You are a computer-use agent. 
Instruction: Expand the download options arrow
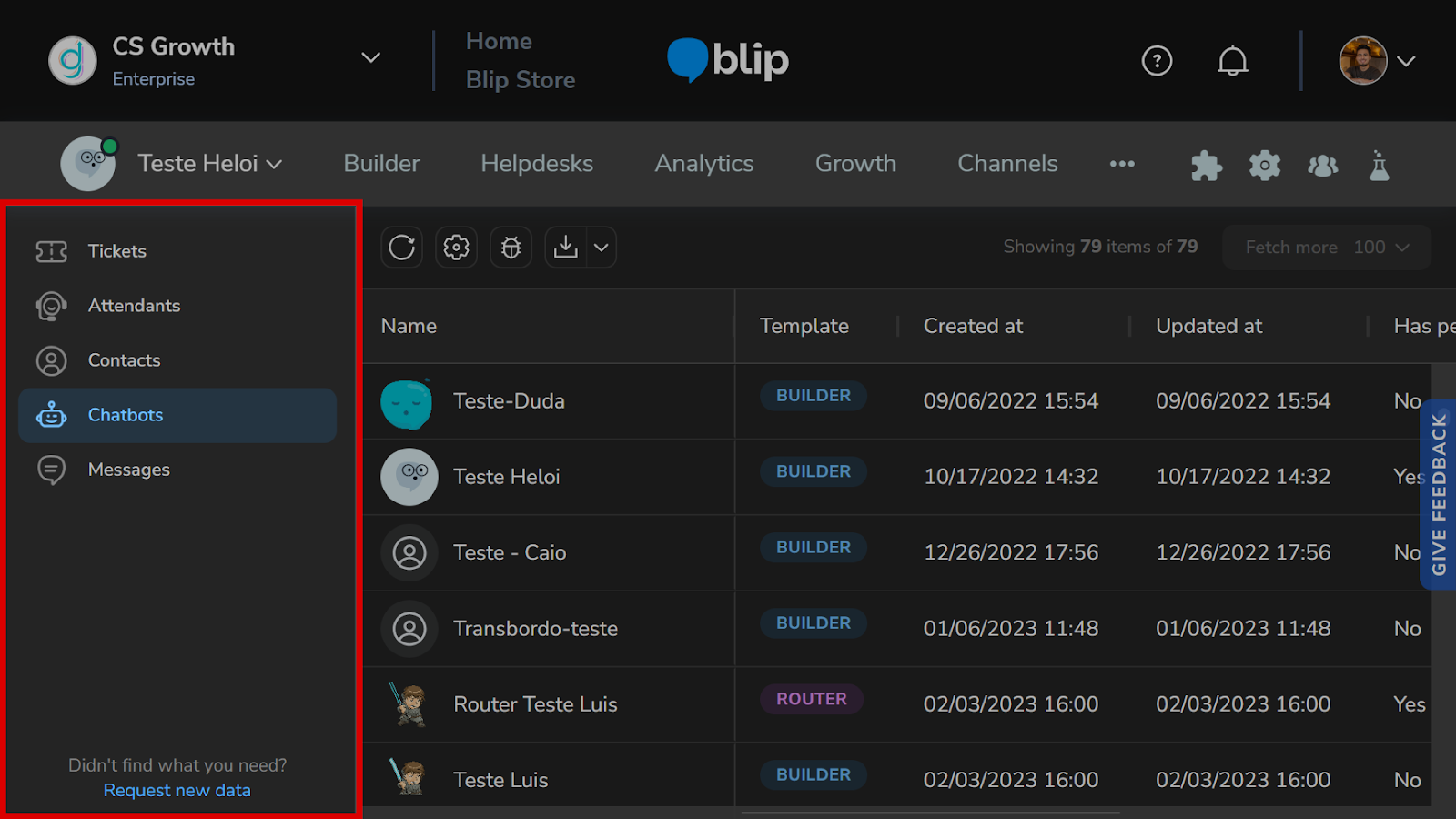tap(602, 248)
